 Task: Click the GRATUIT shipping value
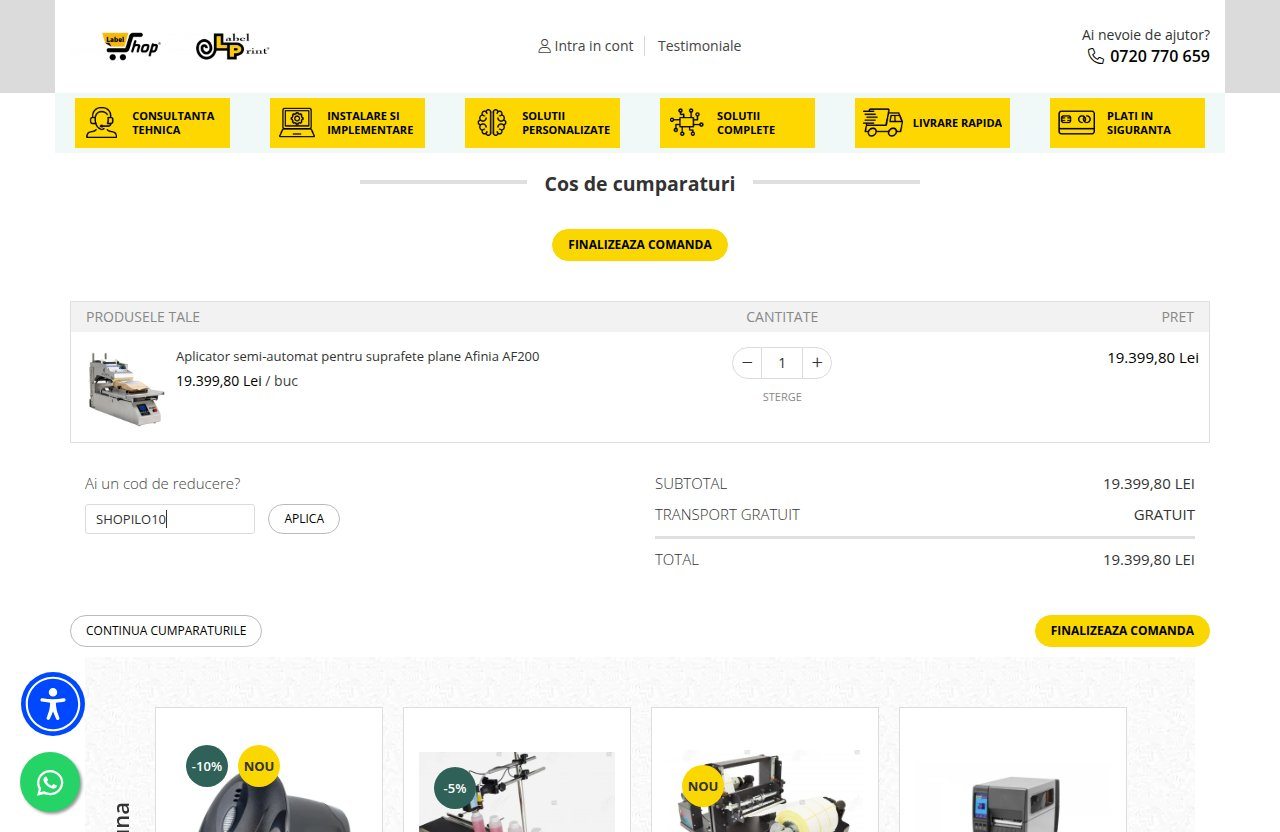[x=1164, y=515]
